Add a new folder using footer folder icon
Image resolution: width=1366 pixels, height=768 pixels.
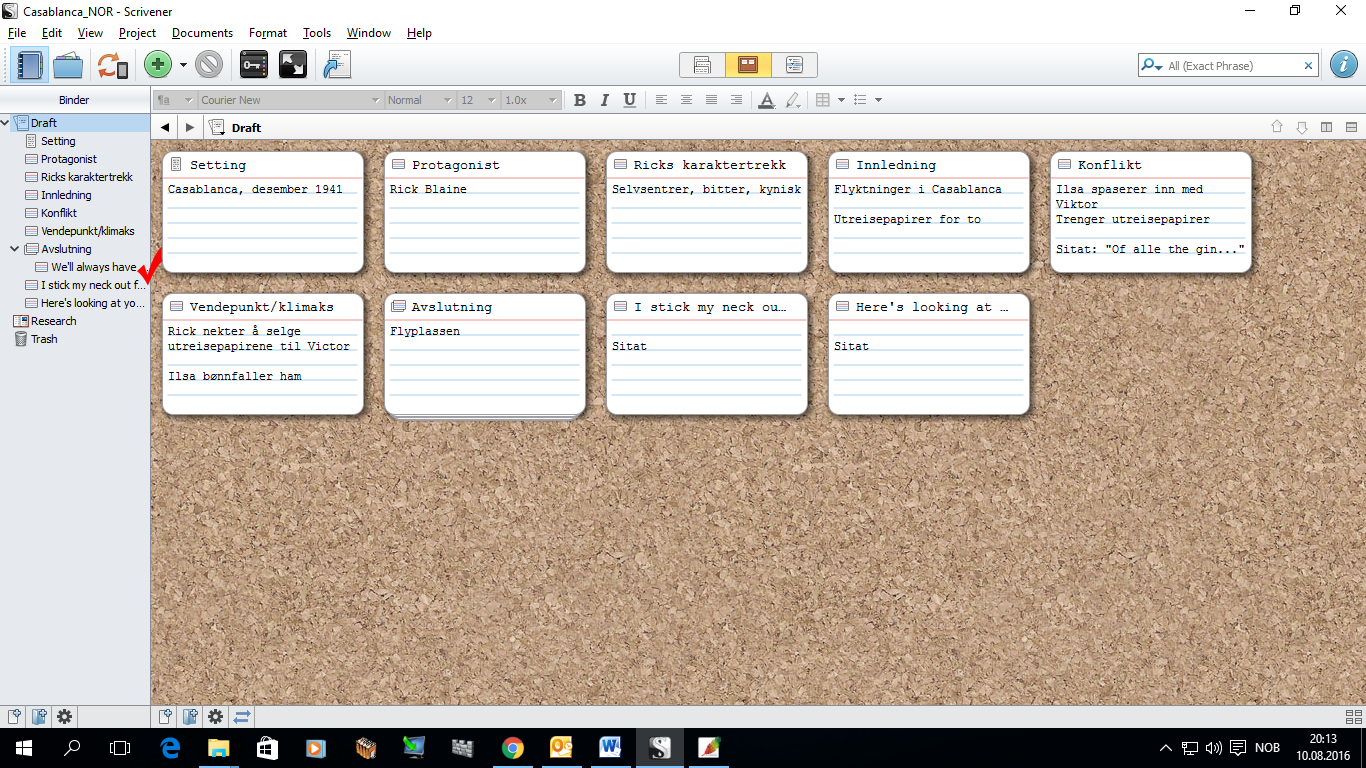click(x=40, y=717)
